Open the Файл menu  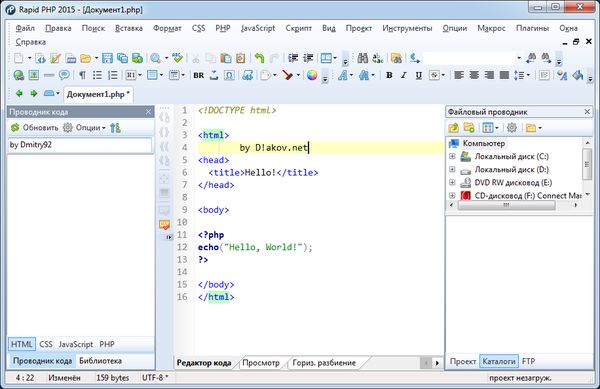pos(25,28)
